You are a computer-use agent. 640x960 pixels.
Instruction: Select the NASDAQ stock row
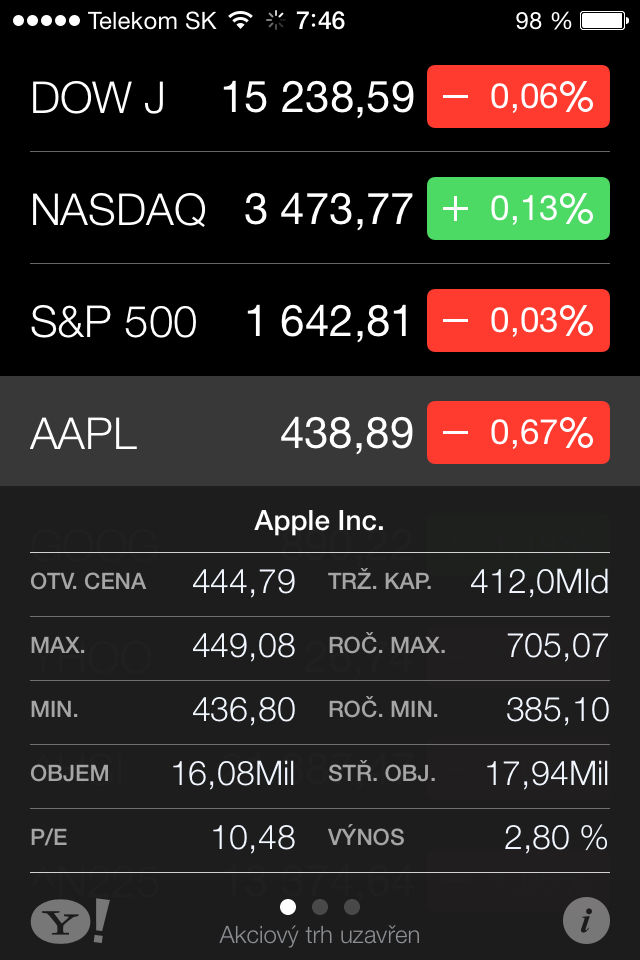coord(220,209)
